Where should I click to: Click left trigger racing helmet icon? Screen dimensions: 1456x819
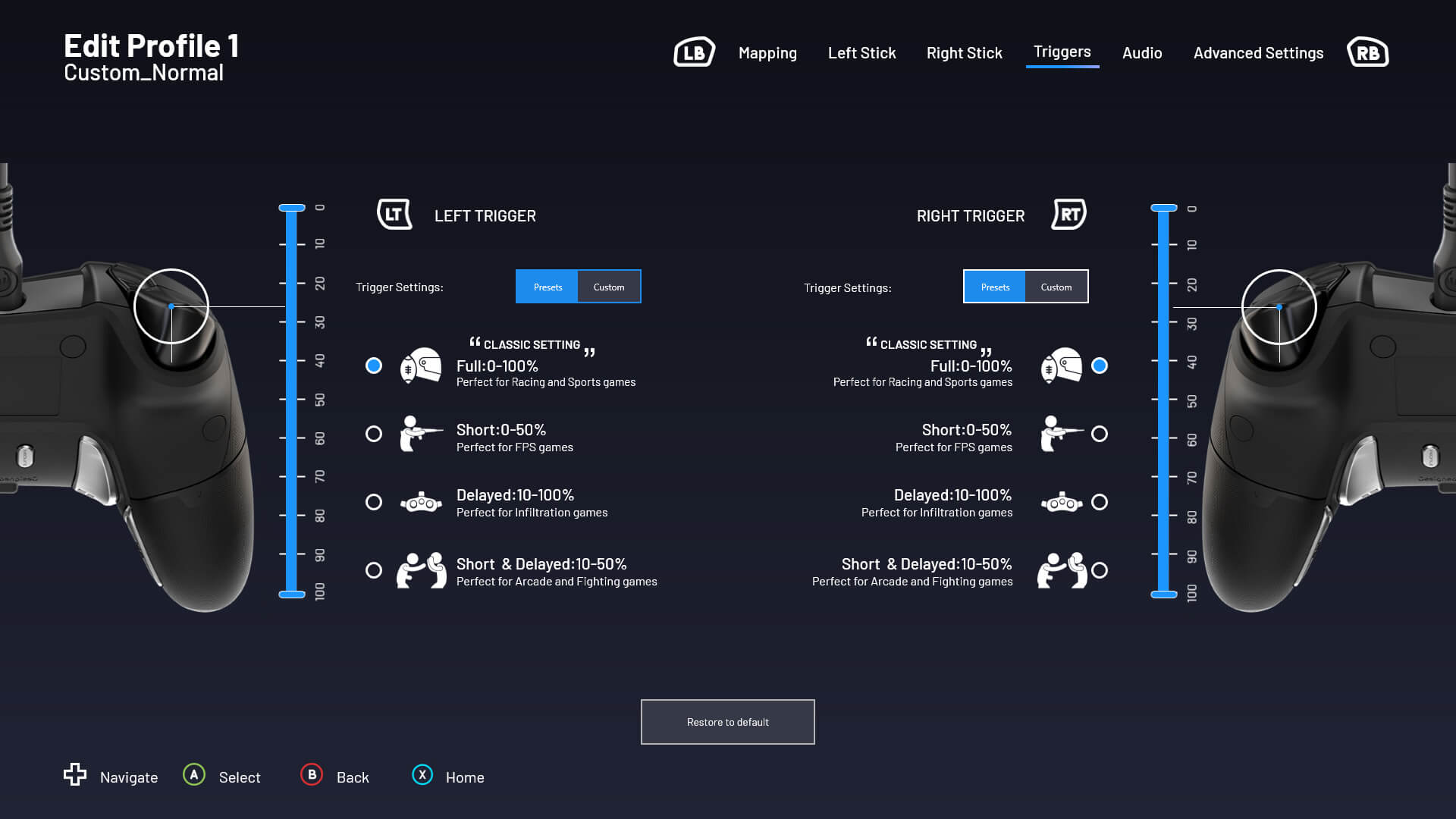pyautogui.click(x=421, y=366)
